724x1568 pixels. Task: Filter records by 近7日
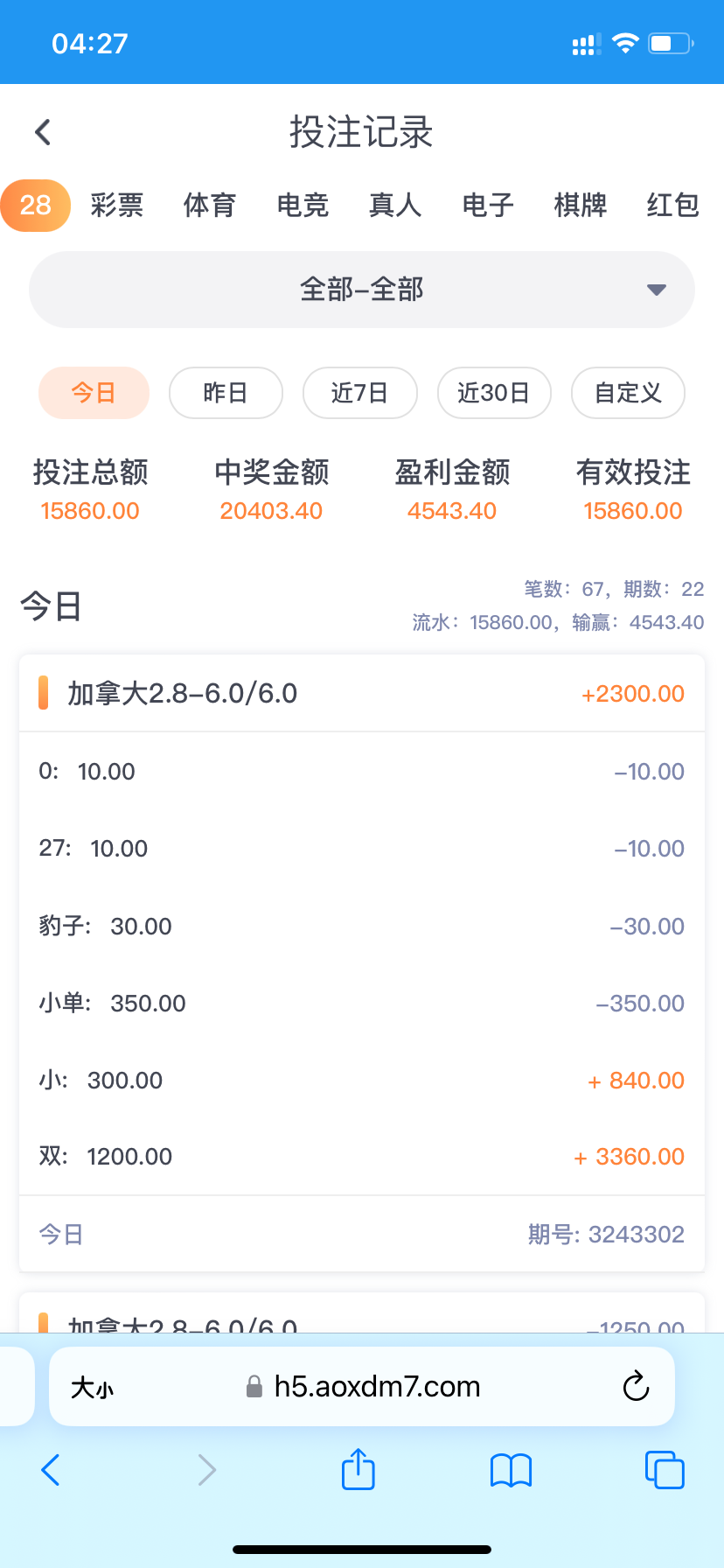click(359, 393)
